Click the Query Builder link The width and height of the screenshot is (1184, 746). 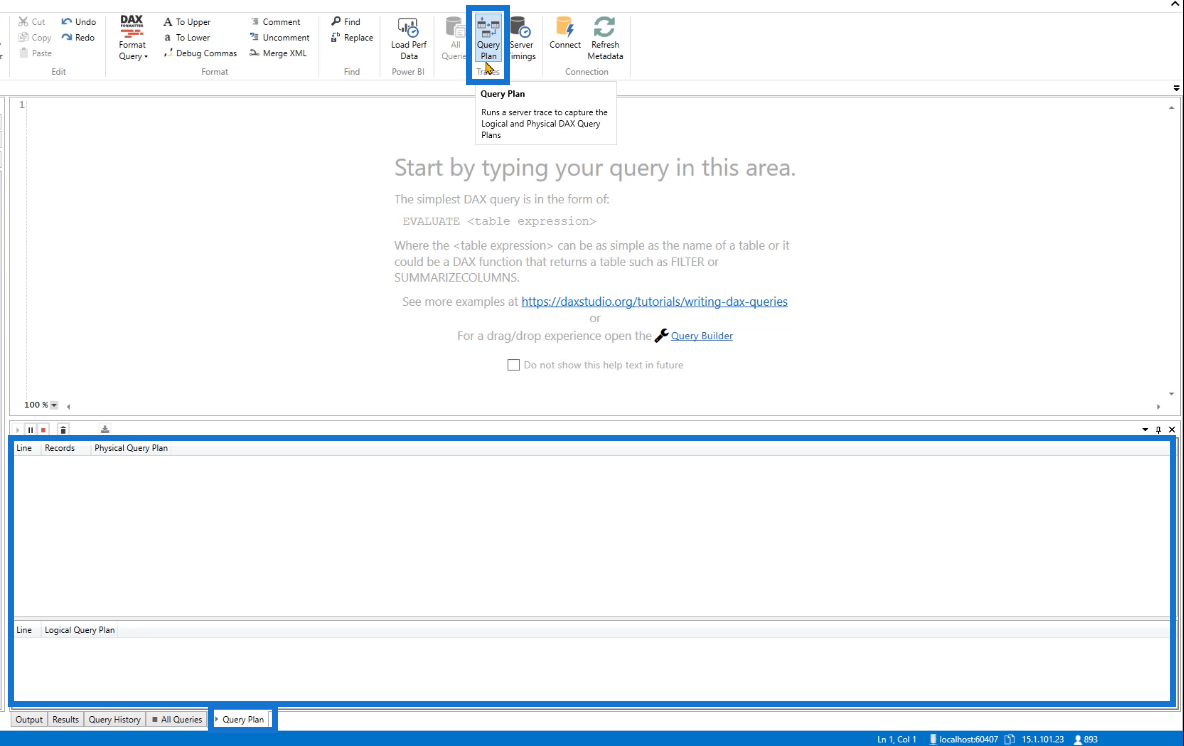(701, 336)
